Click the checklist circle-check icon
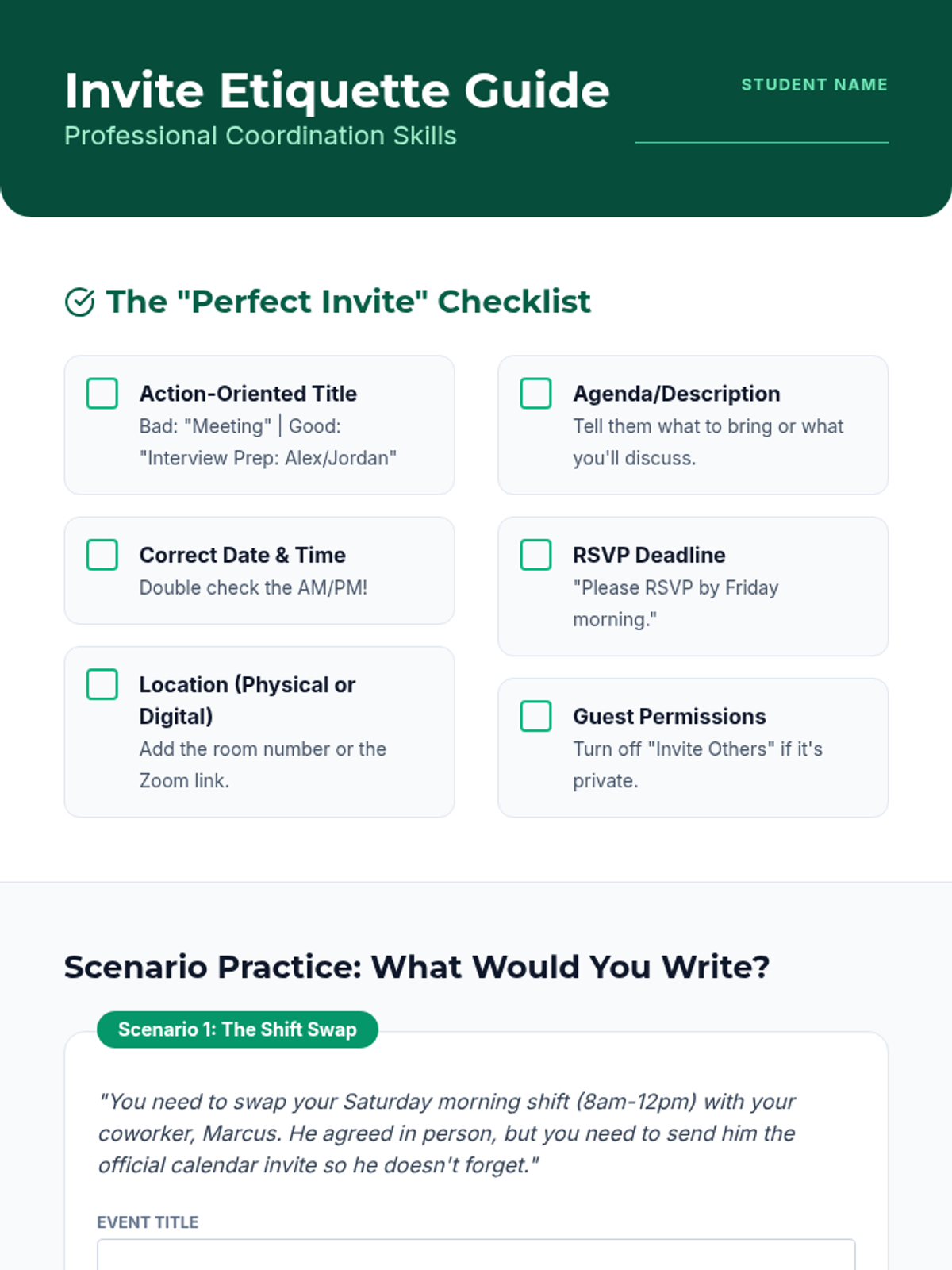This screenshot has width=952, height=1270. (79, 302)
